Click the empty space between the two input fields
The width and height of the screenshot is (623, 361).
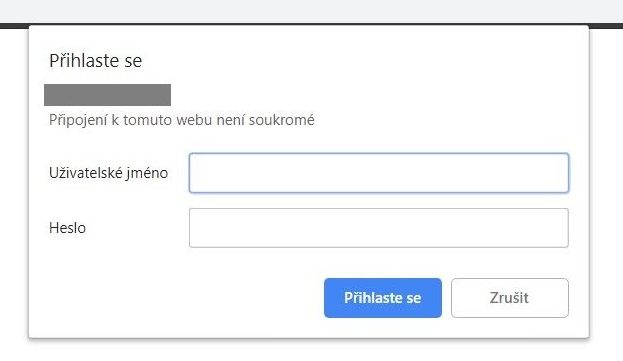(x=379, y=201)
